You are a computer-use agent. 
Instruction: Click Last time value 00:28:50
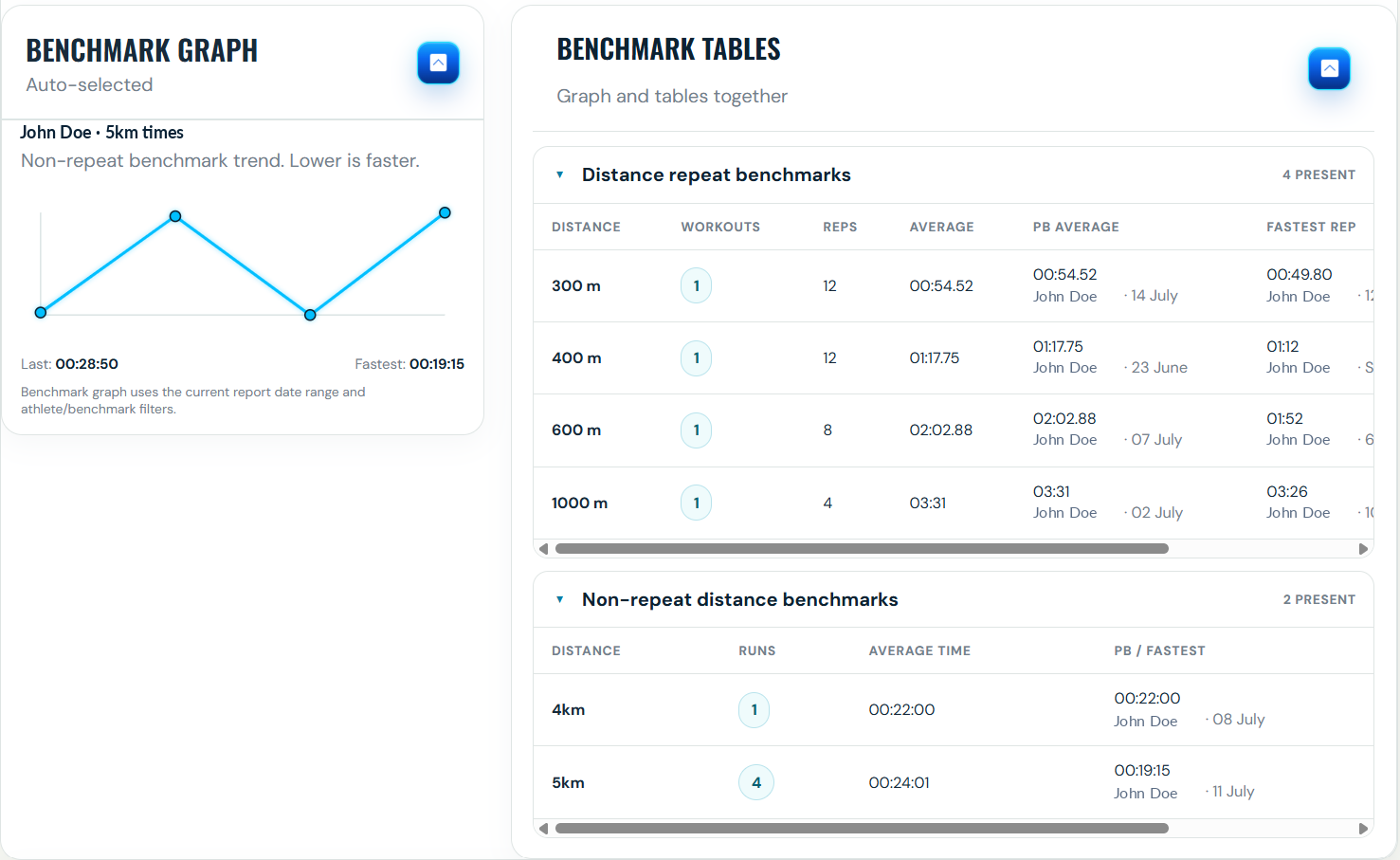tap(86, 364)
